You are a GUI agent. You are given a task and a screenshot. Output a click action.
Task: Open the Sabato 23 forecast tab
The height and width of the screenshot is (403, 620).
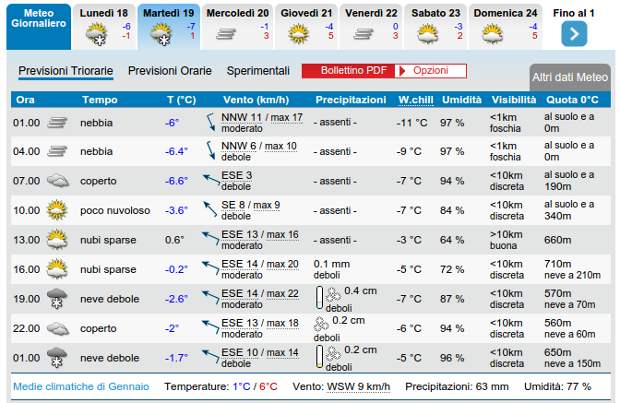coord(438,26)
